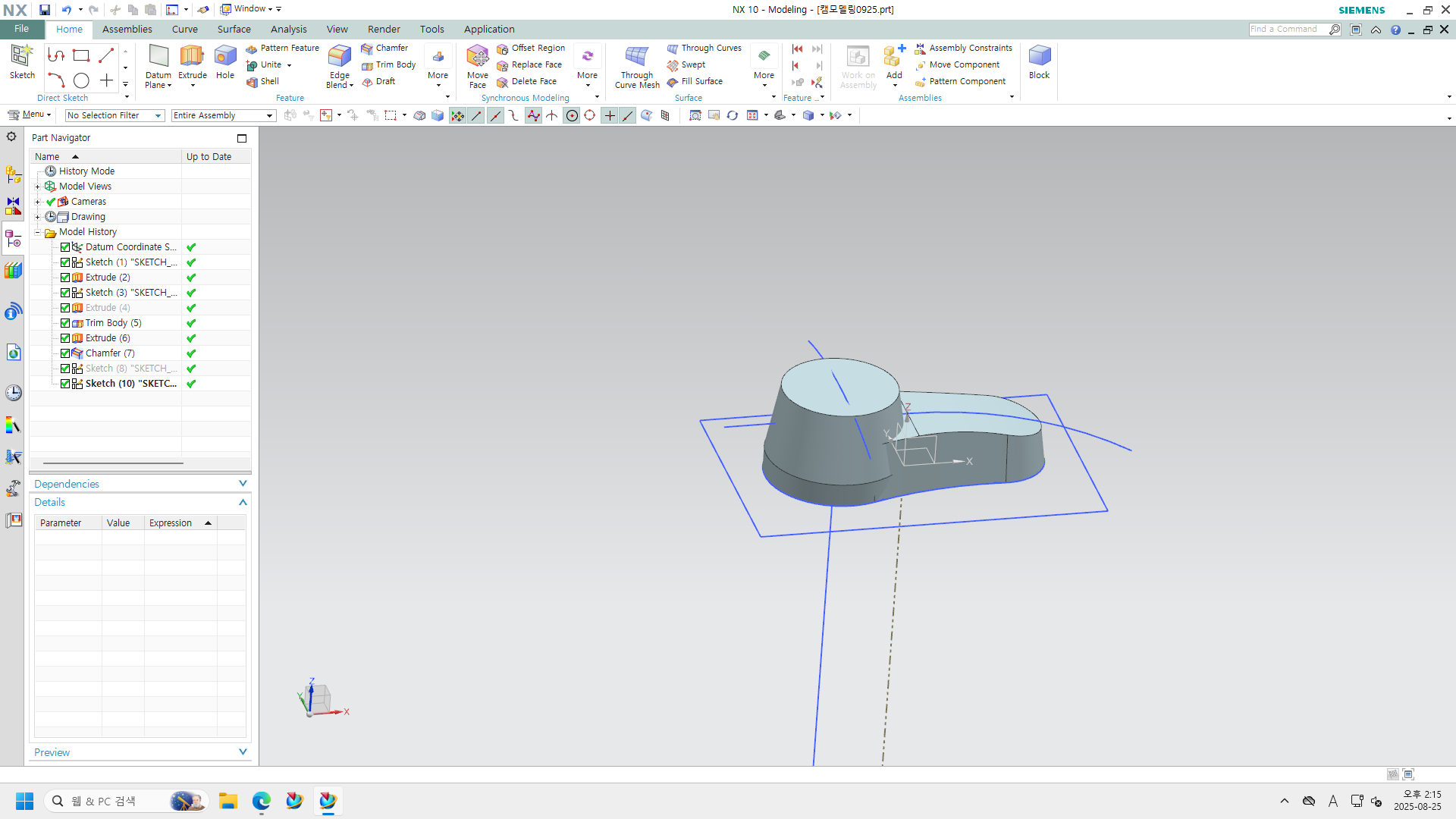Image resolution: width=1456 pixels, height=819 pixels.
Task: Open the No Selection Filter dropdown
Action: pos(115,115)
